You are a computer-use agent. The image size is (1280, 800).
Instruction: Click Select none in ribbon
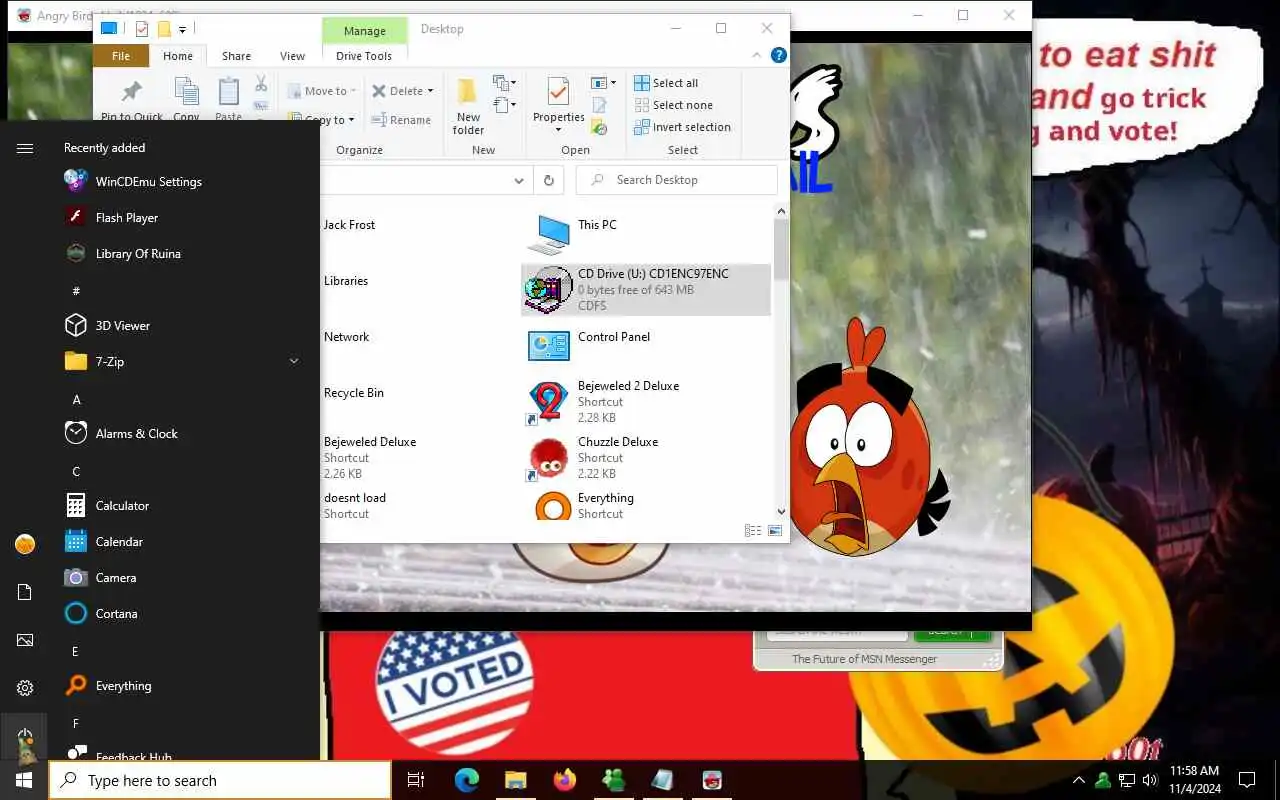(x=673, y=105)
